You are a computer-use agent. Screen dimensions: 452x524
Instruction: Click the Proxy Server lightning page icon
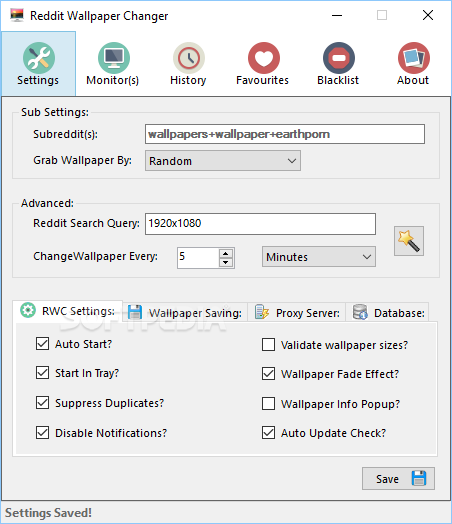[x=262, y=312]
